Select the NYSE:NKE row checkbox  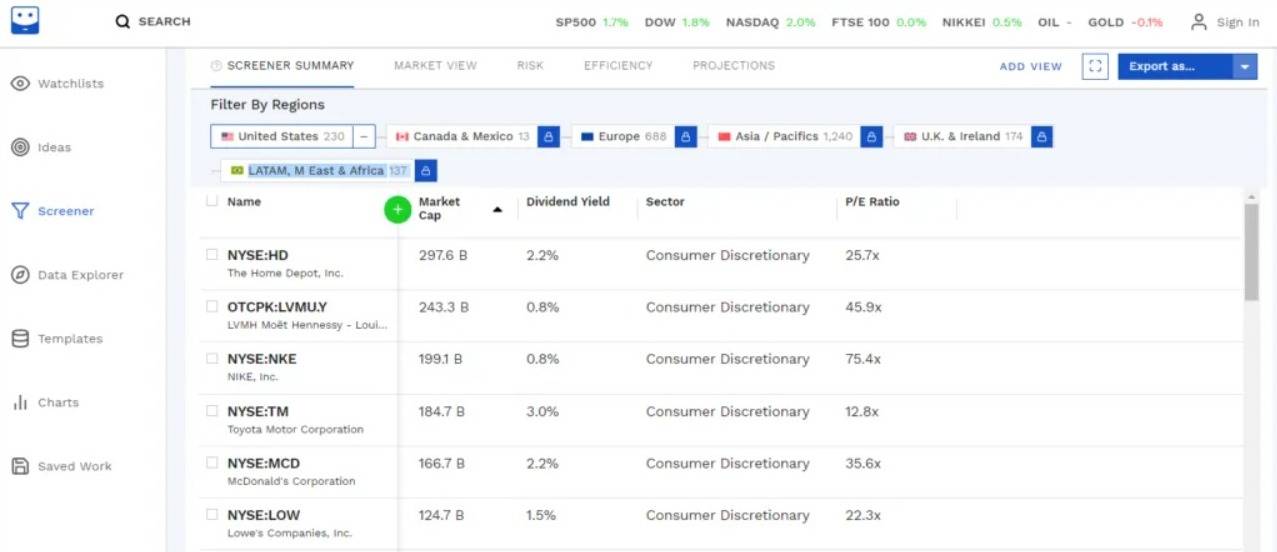point(212,359)
